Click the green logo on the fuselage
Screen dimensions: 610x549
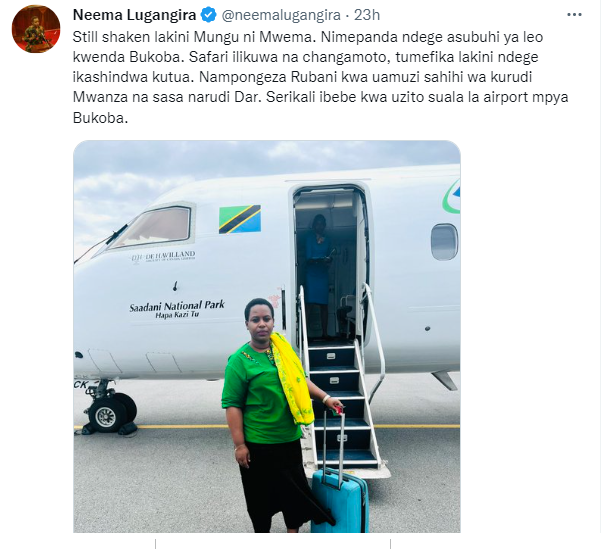[x=452, y=196]
